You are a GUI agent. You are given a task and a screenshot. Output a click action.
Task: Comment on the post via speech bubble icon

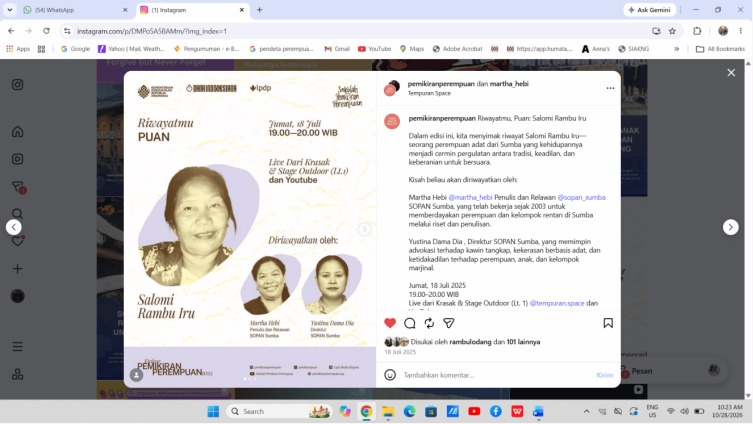410,323
